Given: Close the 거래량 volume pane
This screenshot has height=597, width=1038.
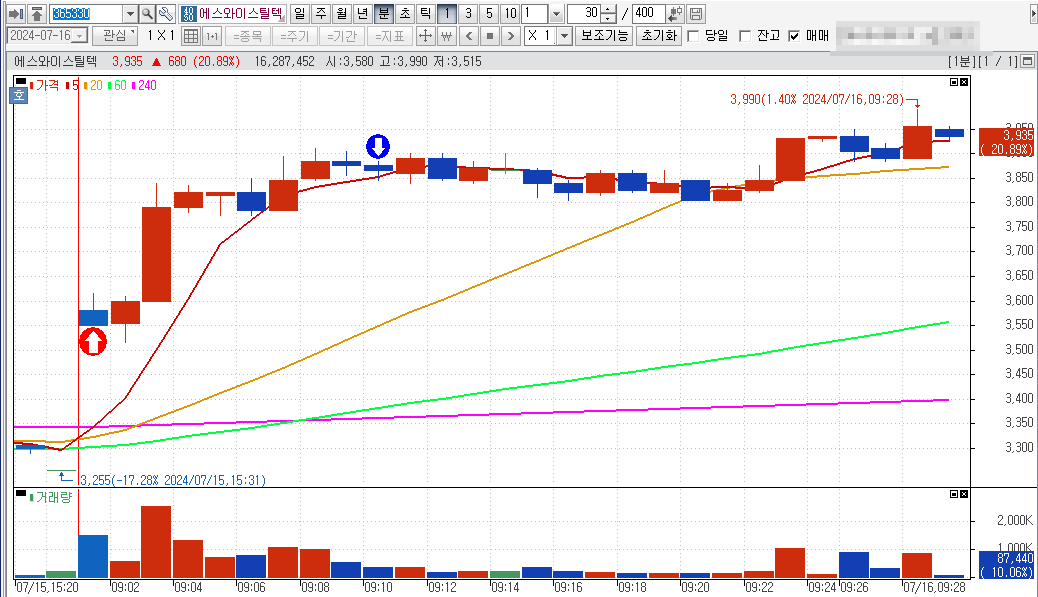Looking at the screenshot, I should (x=964, y=494).
